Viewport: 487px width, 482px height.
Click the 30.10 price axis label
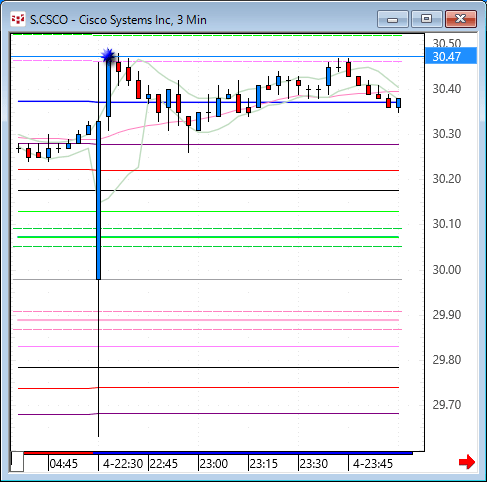pos(447,224)
